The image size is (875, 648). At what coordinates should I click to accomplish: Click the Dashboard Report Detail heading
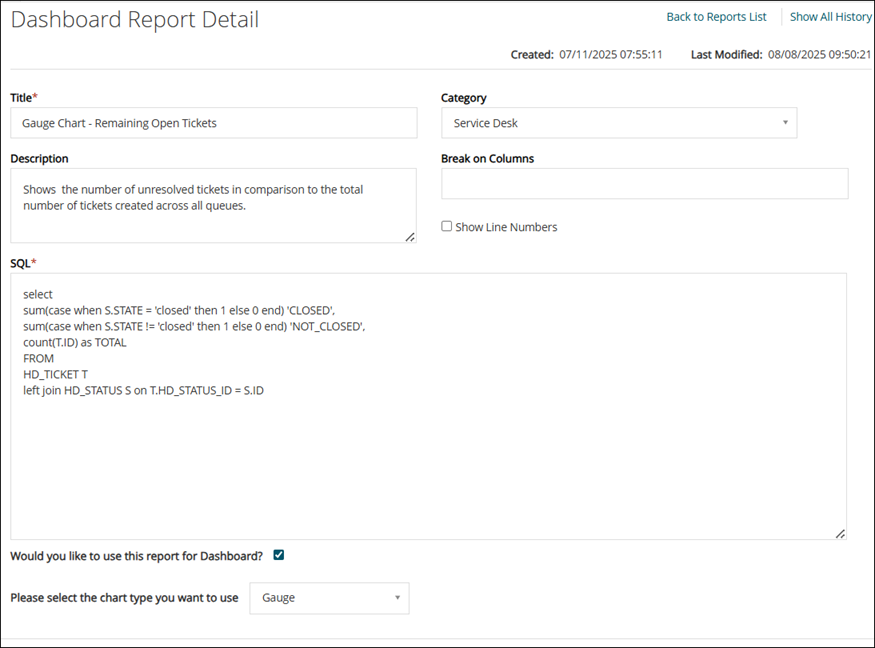(135, 20)
